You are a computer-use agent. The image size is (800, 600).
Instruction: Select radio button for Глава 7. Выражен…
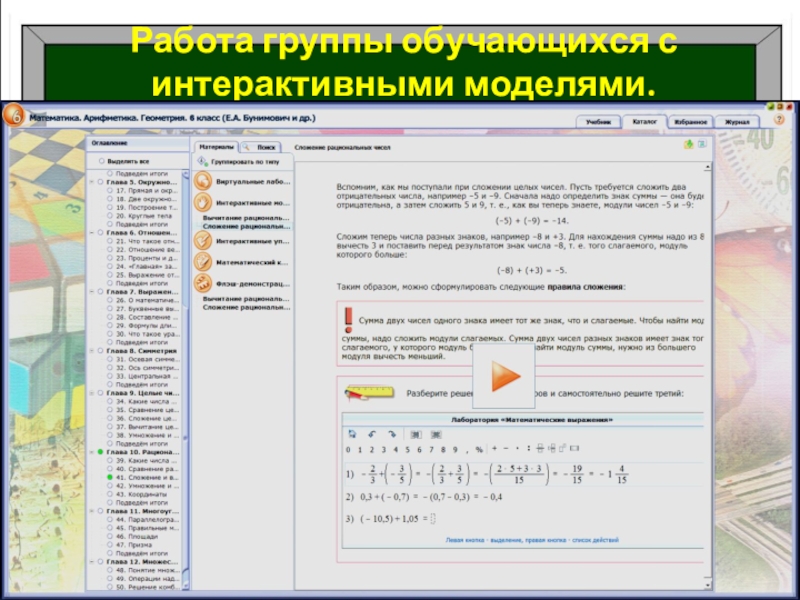tap(101, 292)
